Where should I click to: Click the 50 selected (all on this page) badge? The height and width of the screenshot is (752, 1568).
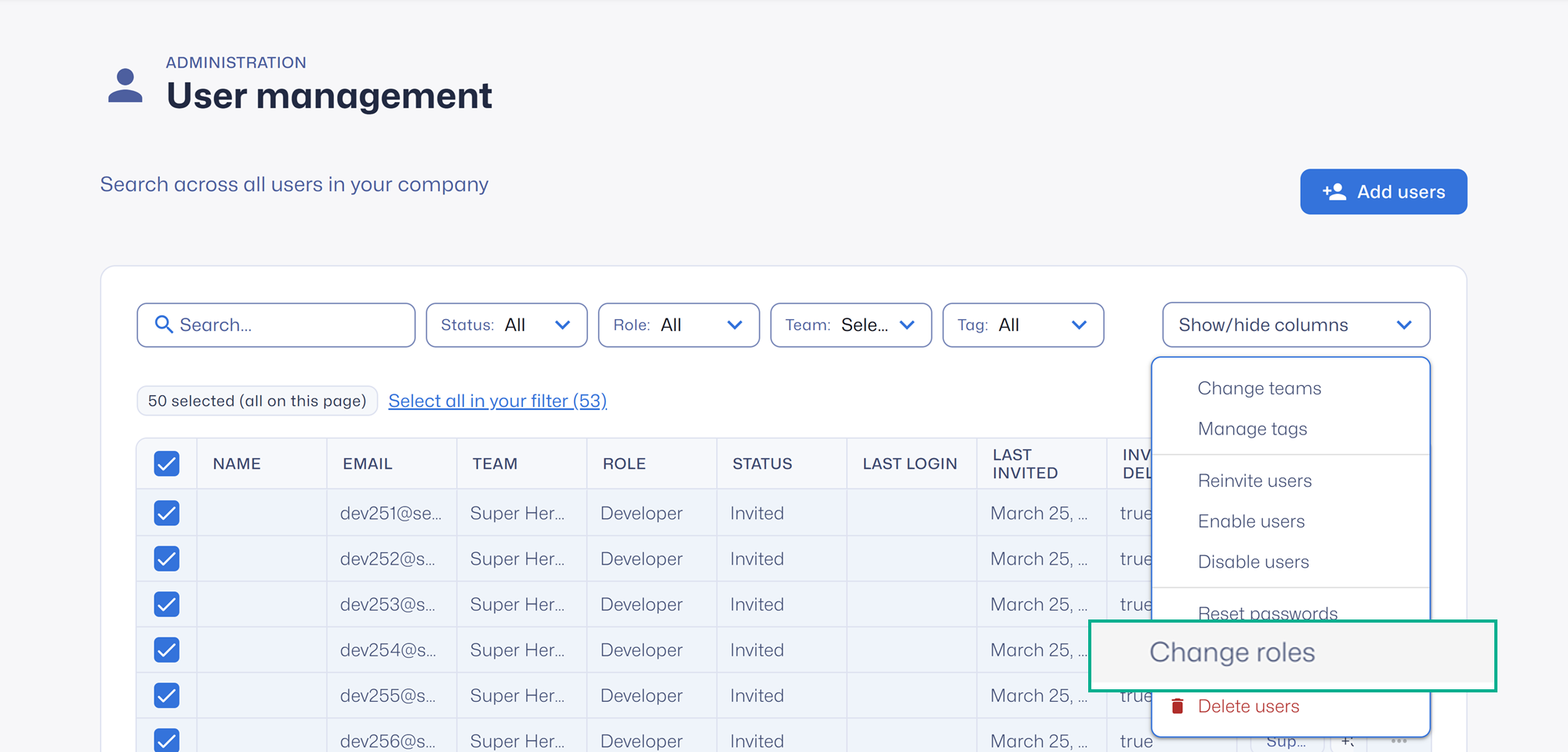[x=257, y=401]
